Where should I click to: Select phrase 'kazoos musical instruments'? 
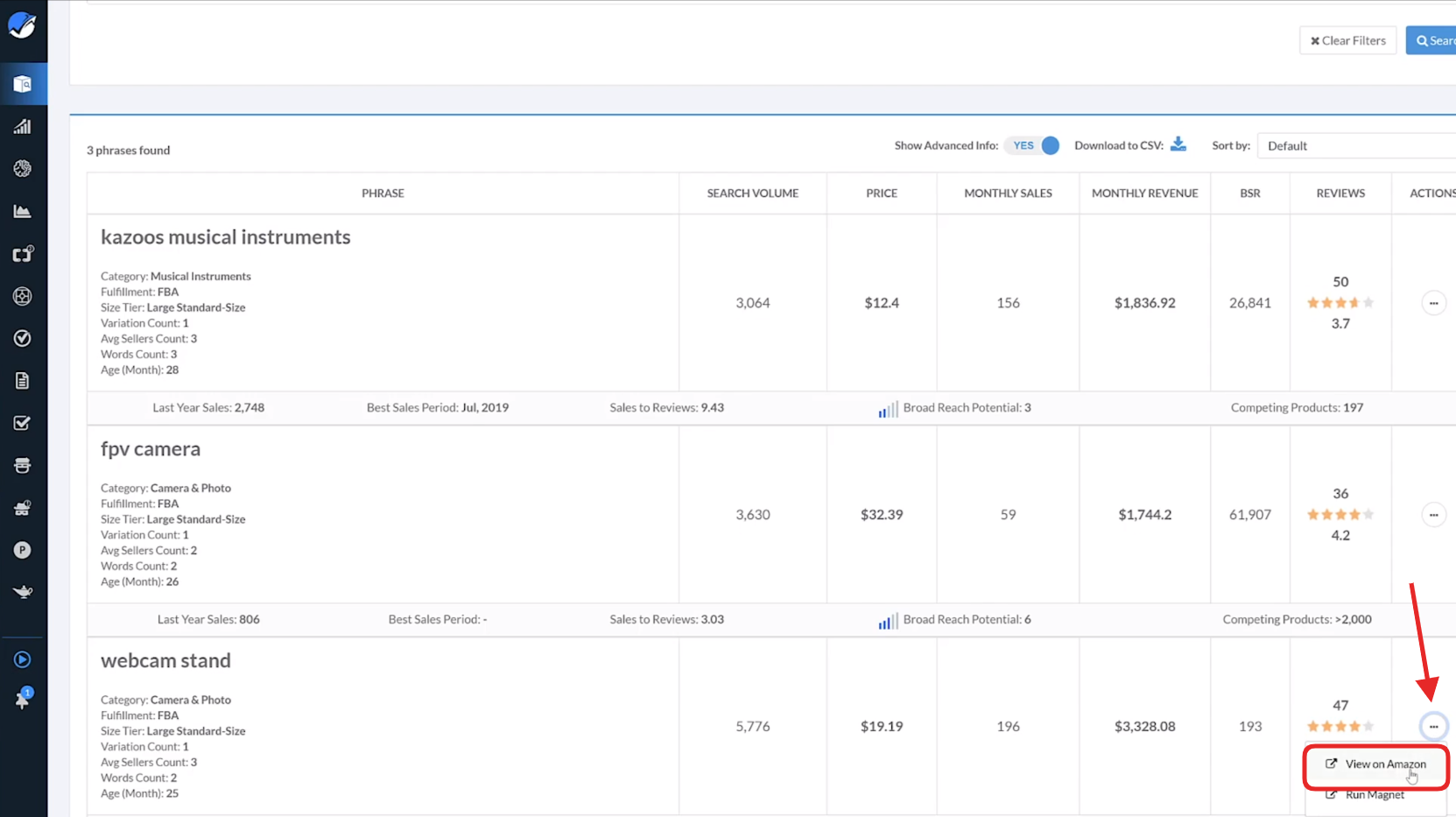pos(226,237)
